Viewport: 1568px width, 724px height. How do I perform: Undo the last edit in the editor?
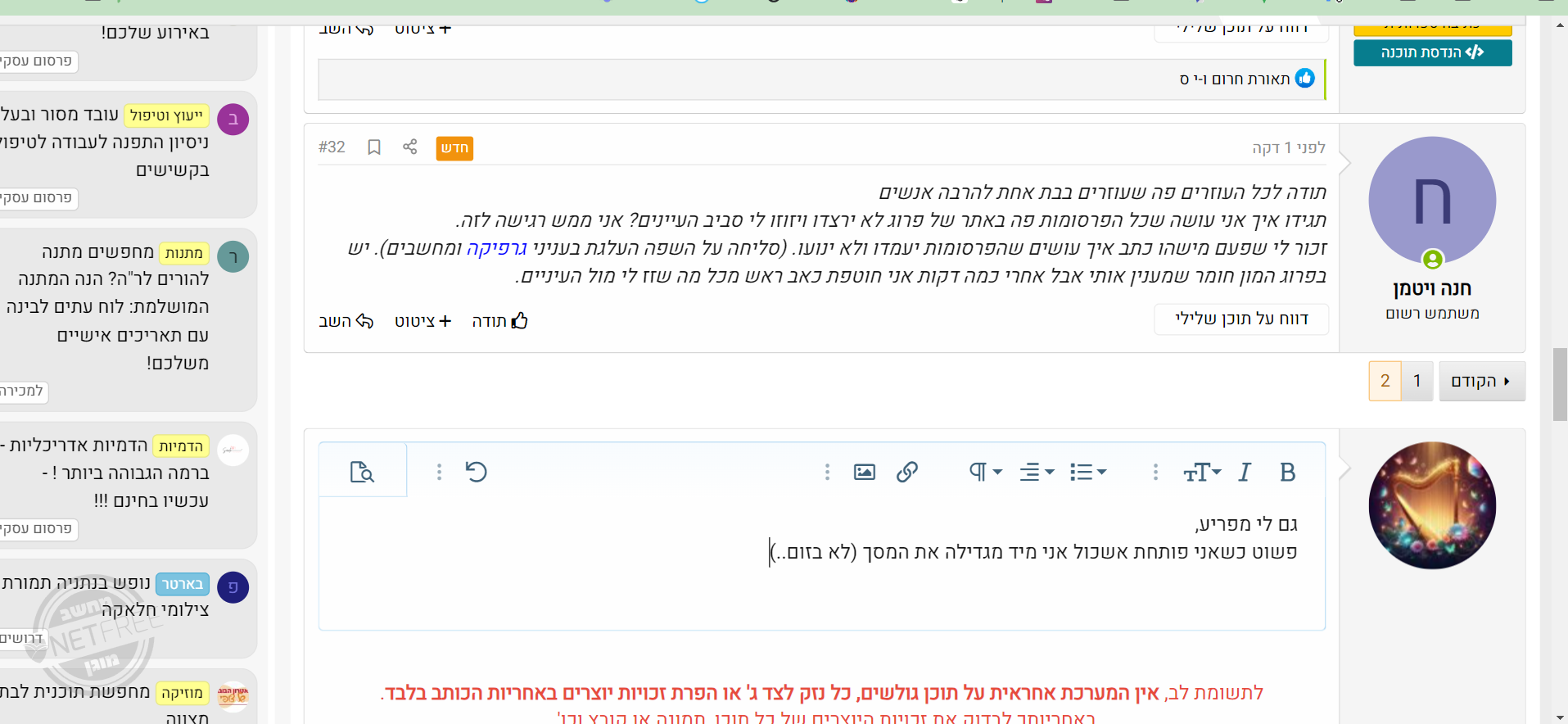point(476,473)
